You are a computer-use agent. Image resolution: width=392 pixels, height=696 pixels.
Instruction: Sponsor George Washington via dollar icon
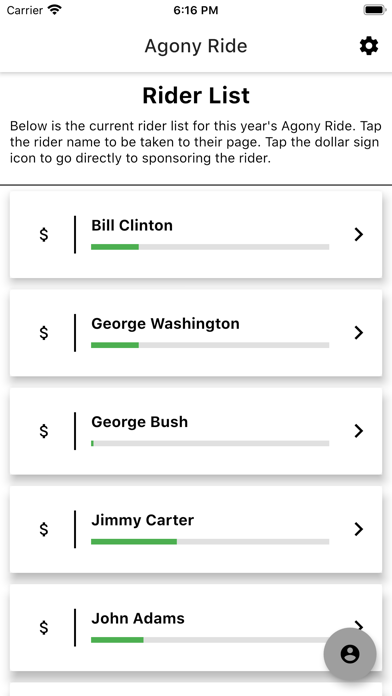[x=44, y=332]
